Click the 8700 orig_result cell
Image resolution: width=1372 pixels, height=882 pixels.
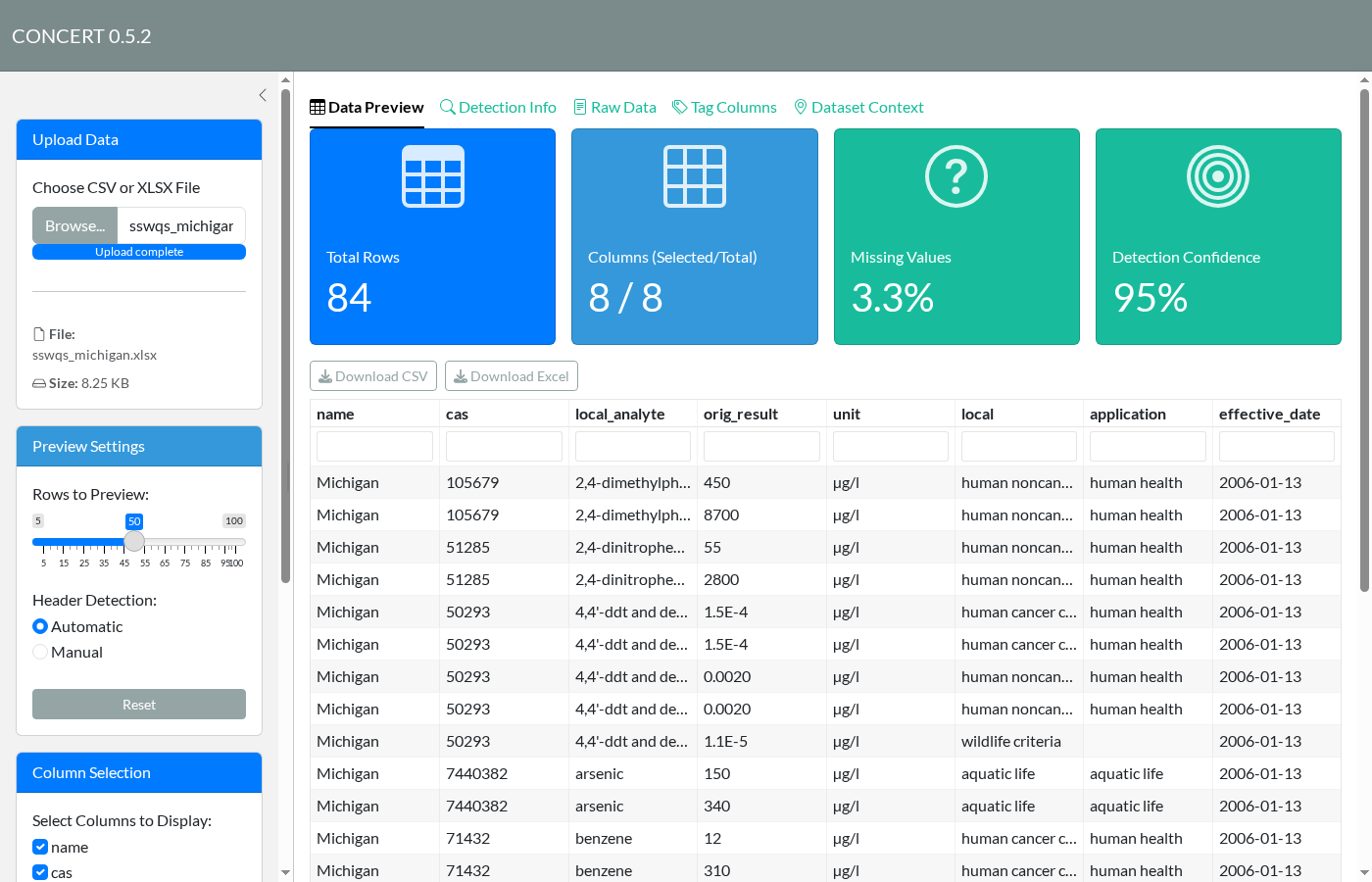point(761,514)
